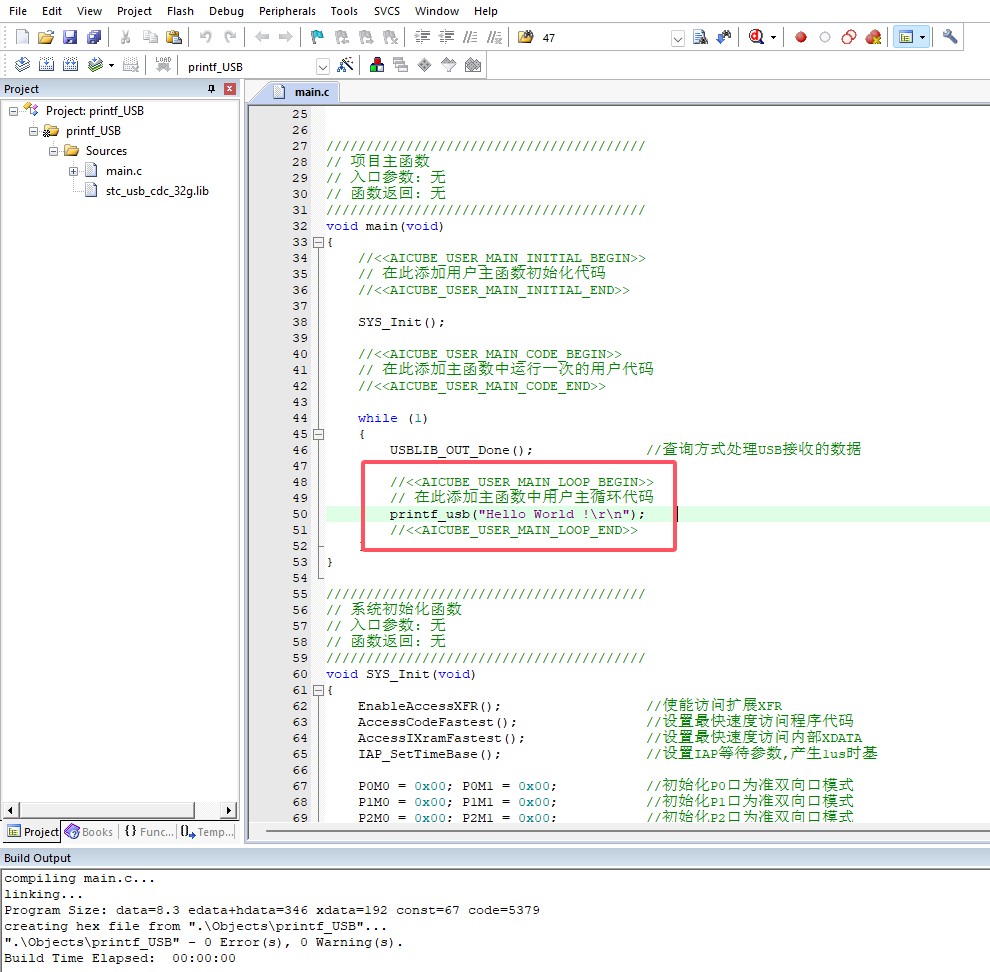Open target selection dropdown printf_USB
The height and width of the screenshot is (972, 990).
323,66
